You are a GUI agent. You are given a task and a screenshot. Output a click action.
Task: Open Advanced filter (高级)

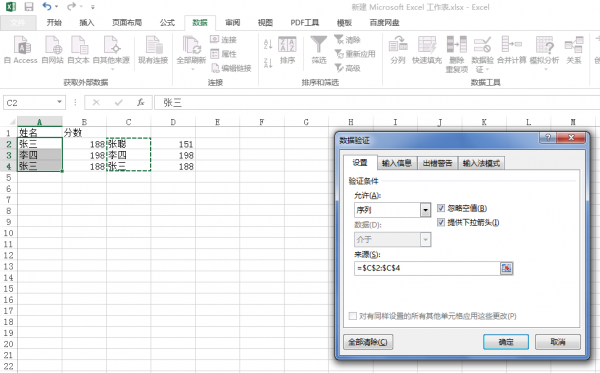tap(347, 68)
